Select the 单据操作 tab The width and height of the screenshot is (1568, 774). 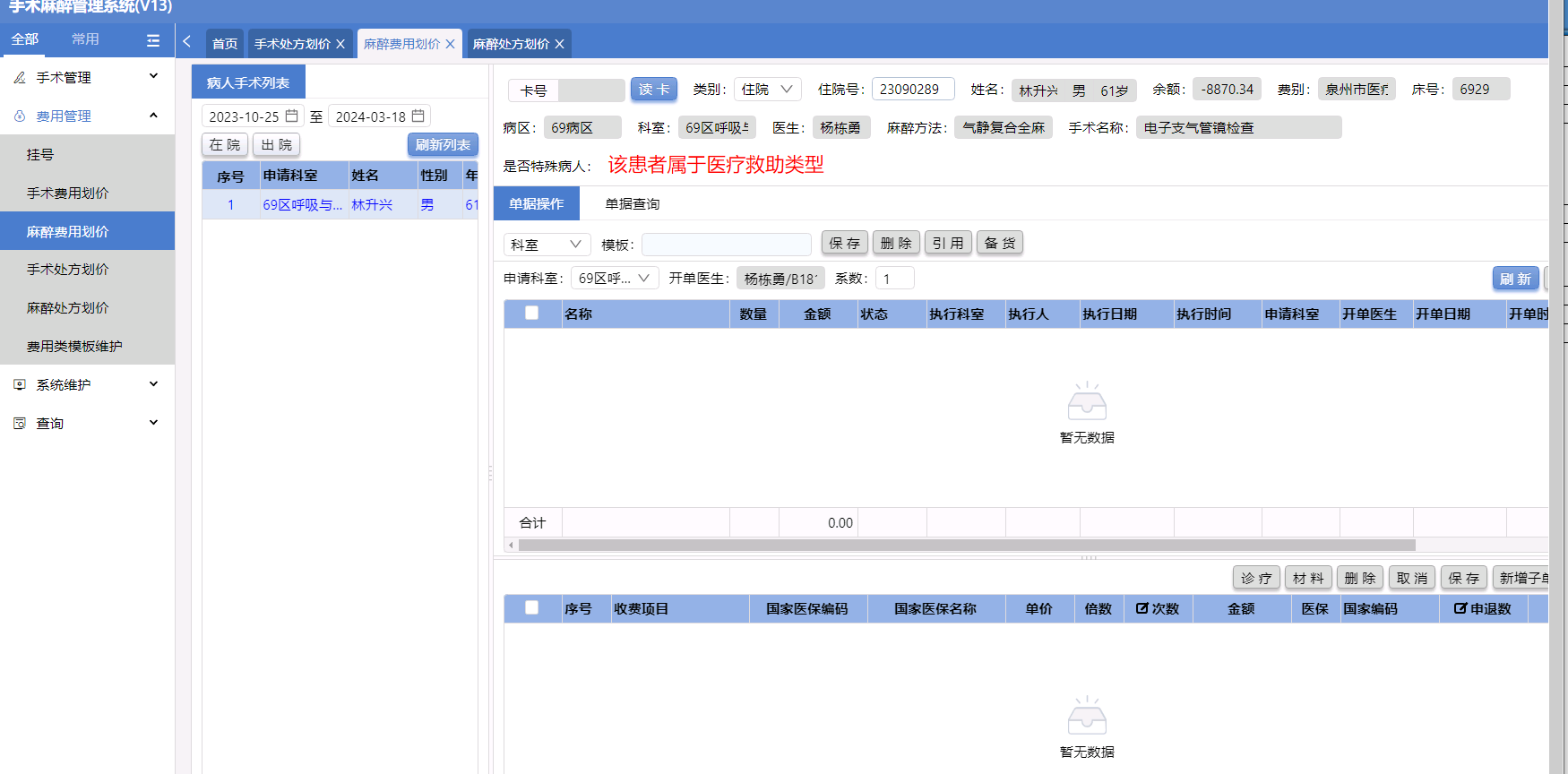tap(537, 204)
